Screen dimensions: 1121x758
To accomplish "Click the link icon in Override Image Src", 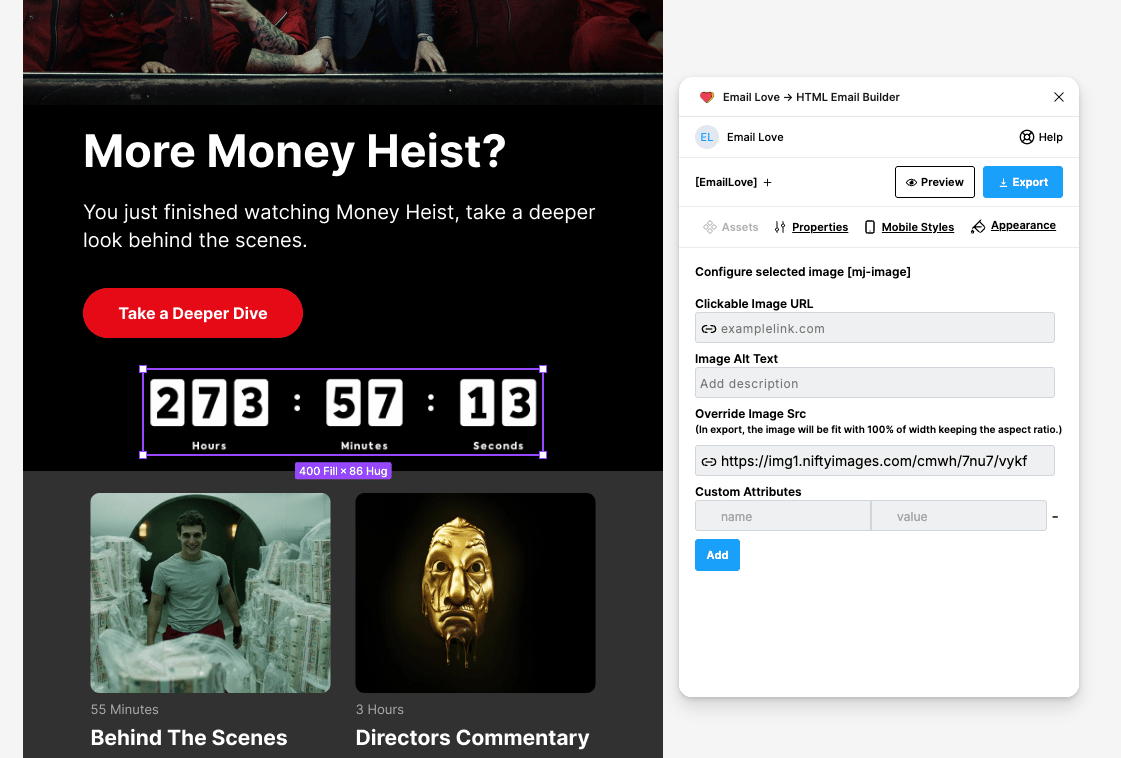I will coord(708,462).
